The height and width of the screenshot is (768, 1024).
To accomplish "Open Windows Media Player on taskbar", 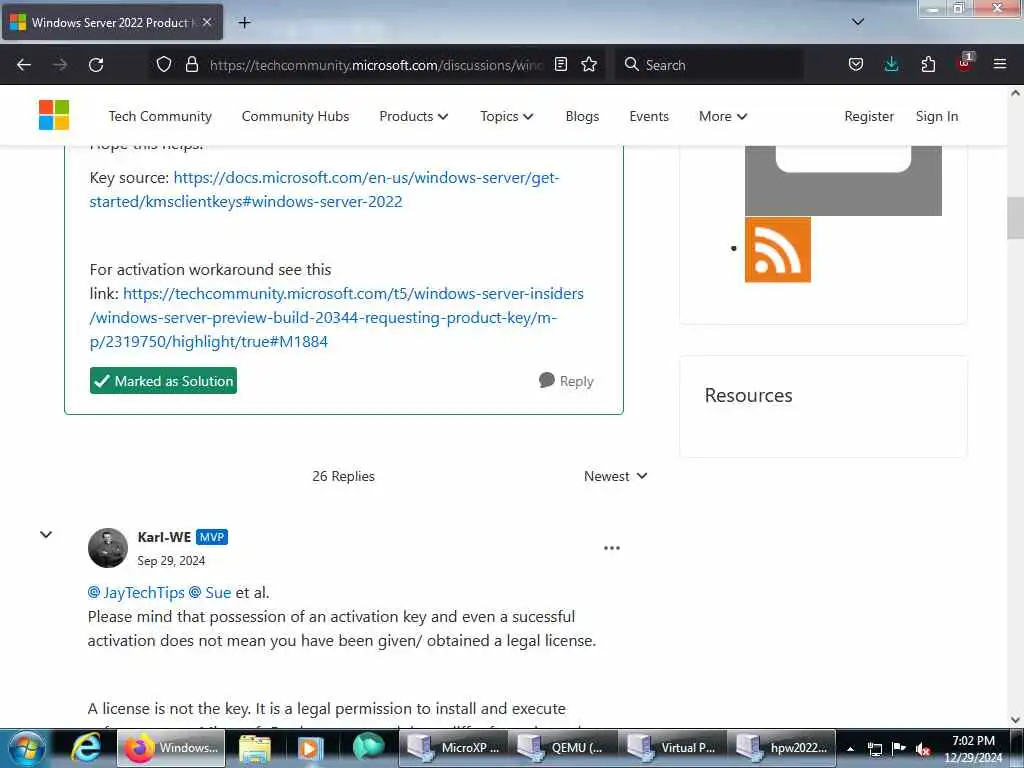I will tap(310, 748).
